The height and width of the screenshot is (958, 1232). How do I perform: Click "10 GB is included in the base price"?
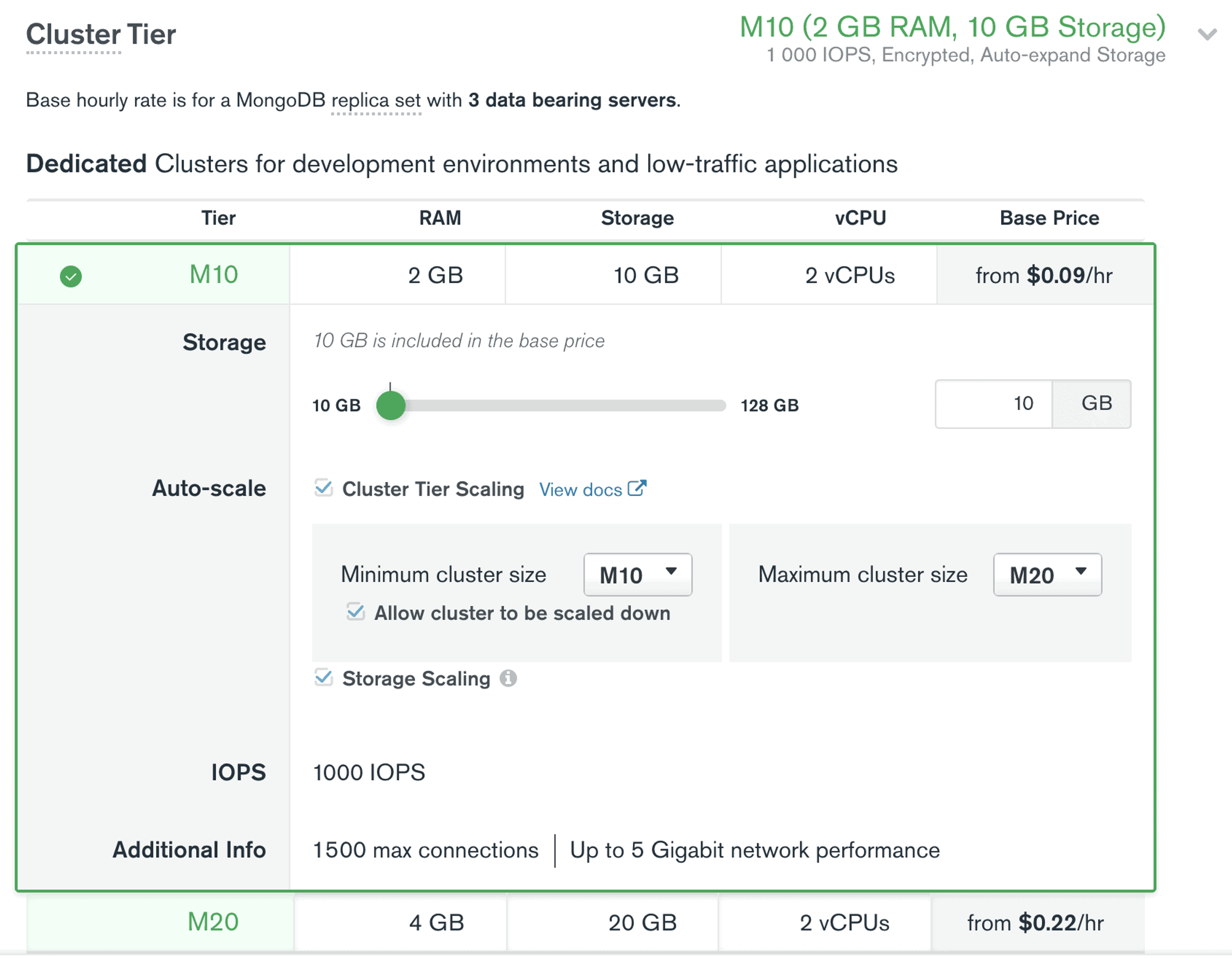click(459, 341)
